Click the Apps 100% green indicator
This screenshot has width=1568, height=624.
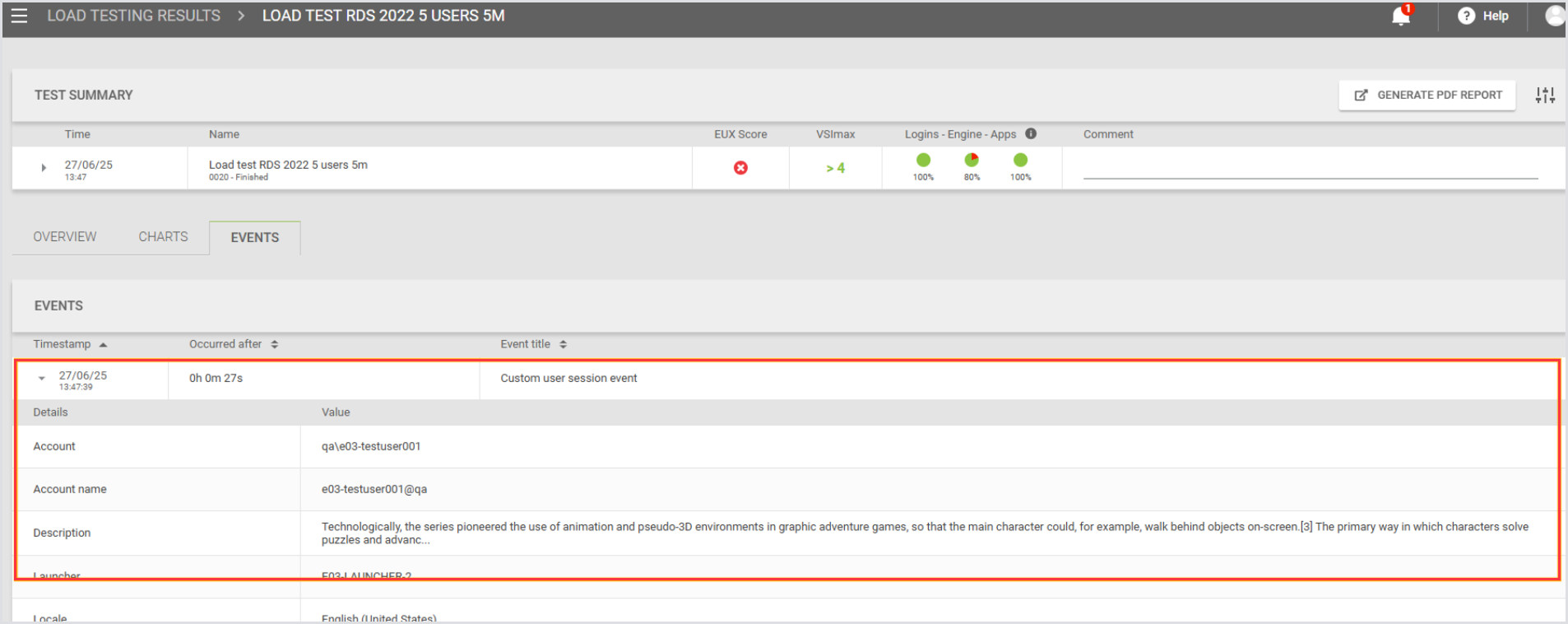pyautogui.click(x=1020, y=161)
